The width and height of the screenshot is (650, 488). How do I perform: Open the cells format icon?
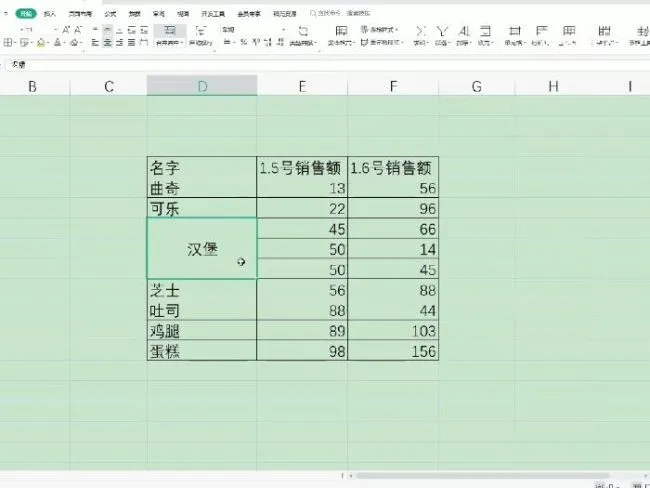[514, 31]
